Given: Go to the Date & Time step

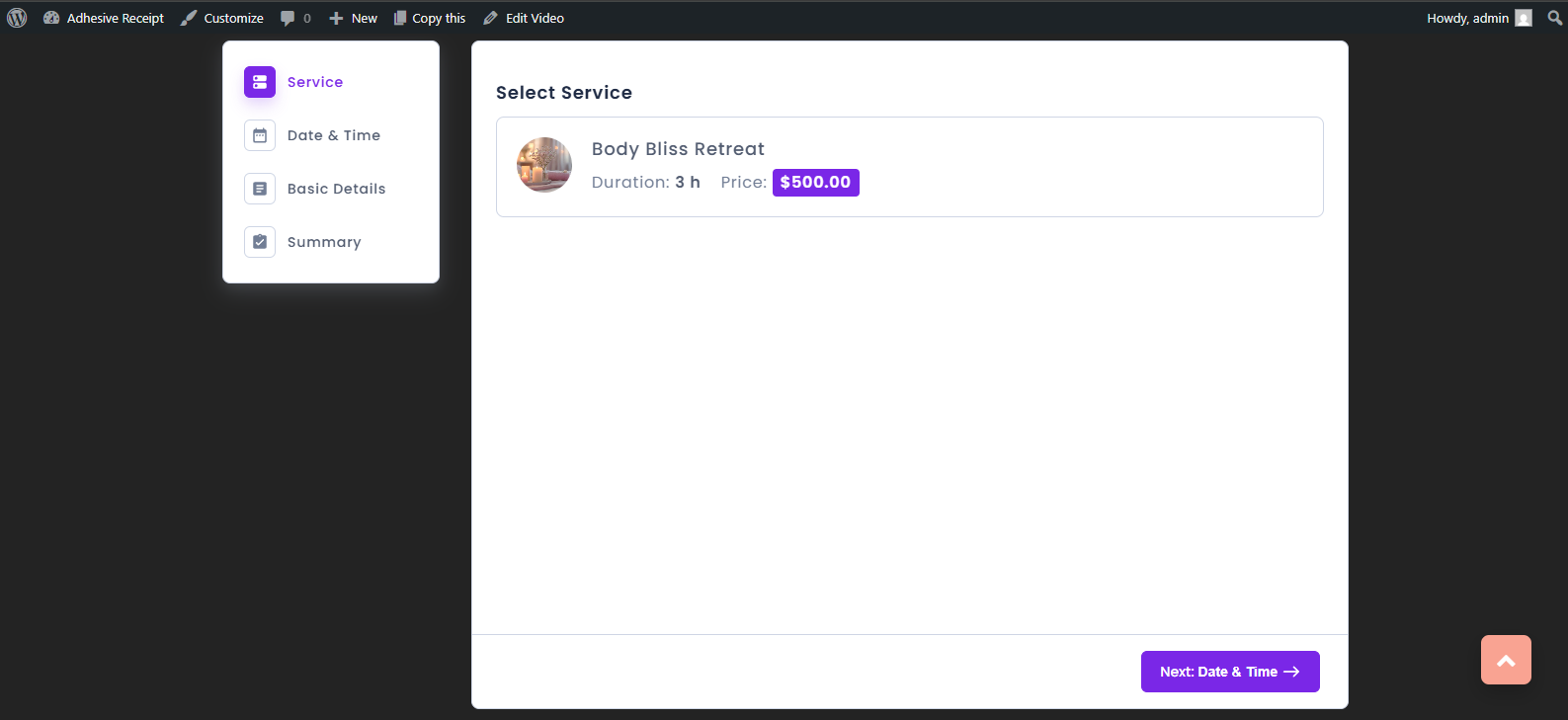Looking at the screenshot, I should click(x=333, y=135).
